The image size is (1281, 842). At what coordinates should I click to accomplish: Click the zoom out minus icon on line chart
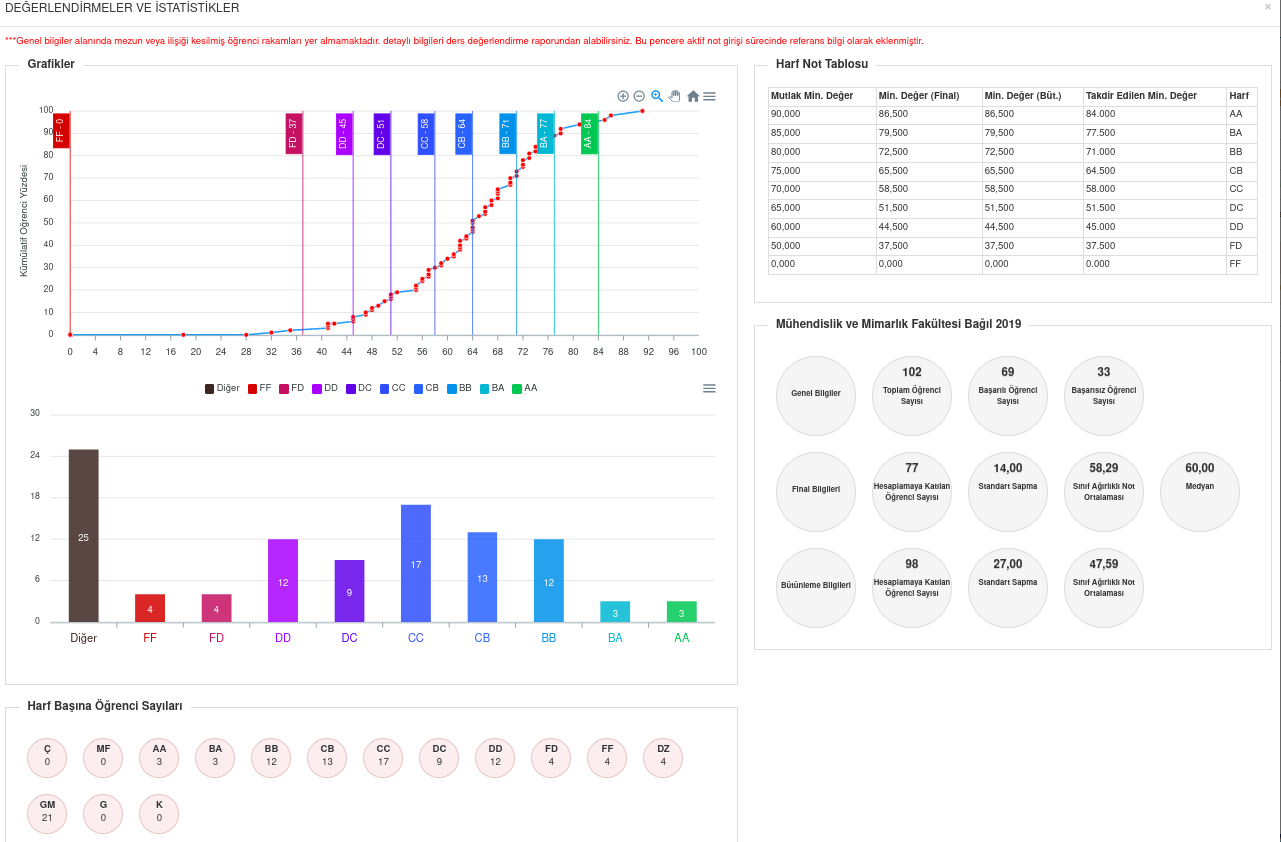[639, 96]
